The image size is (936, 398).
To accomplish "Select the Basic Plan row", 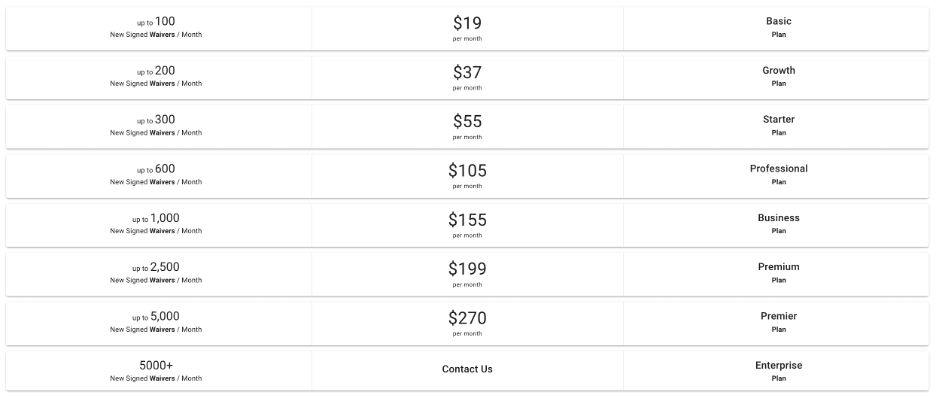I will (467, 28).
